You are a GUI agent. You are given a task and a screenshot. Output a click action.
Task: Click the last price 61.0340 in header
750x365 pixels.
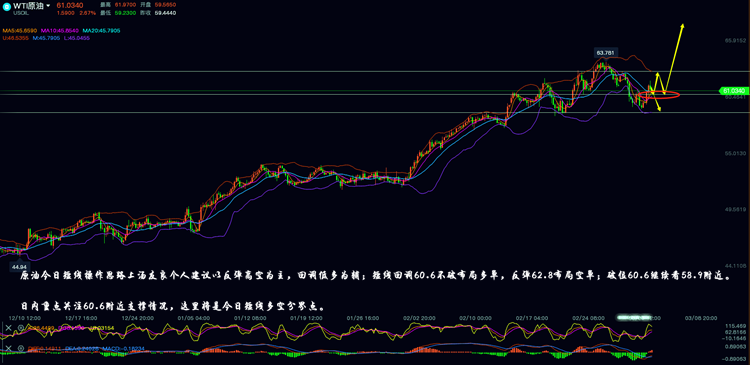pos(70,5)
